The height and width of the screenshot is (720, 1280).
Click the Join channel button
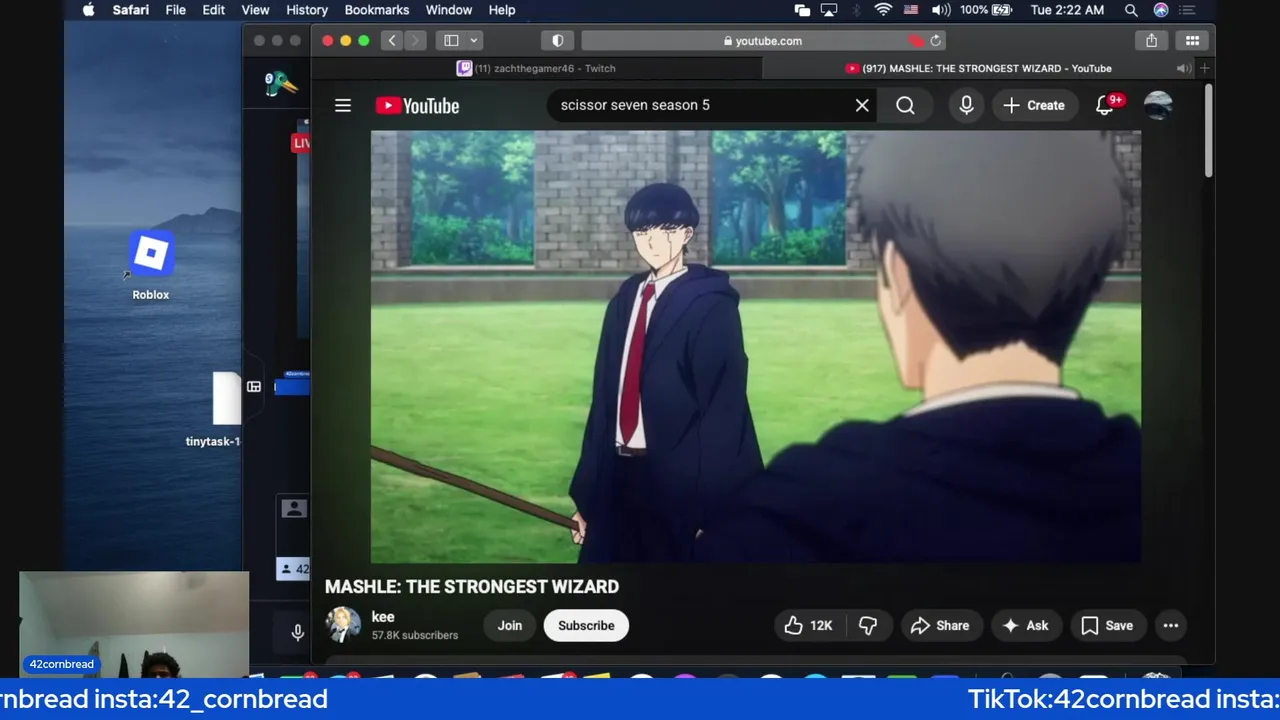click(510, 625)
